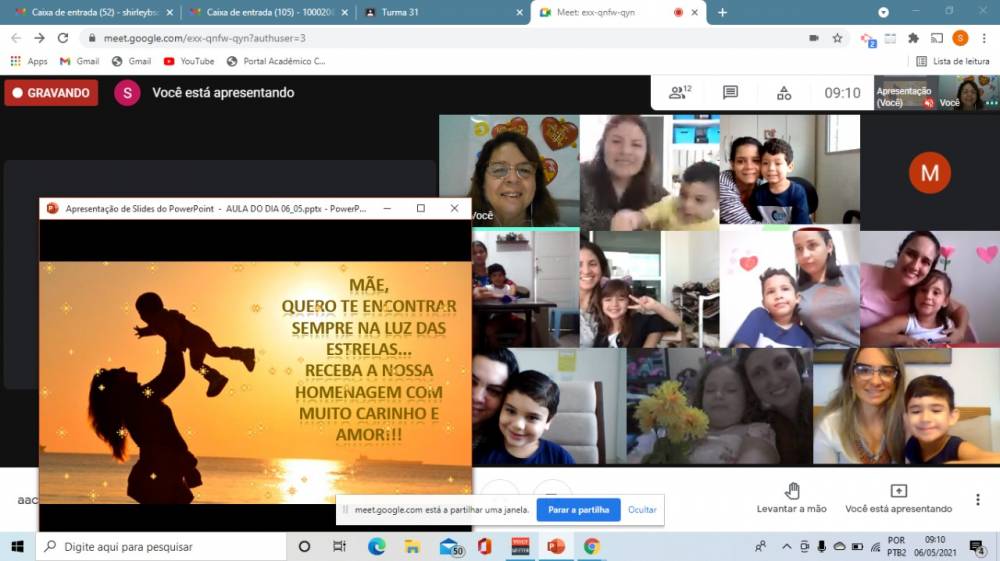Image resolution: width=1000 pixels, height=561 pixels.
Task: Toggle the microphone icon in the system tray
Action: click(x=821, y=546)
